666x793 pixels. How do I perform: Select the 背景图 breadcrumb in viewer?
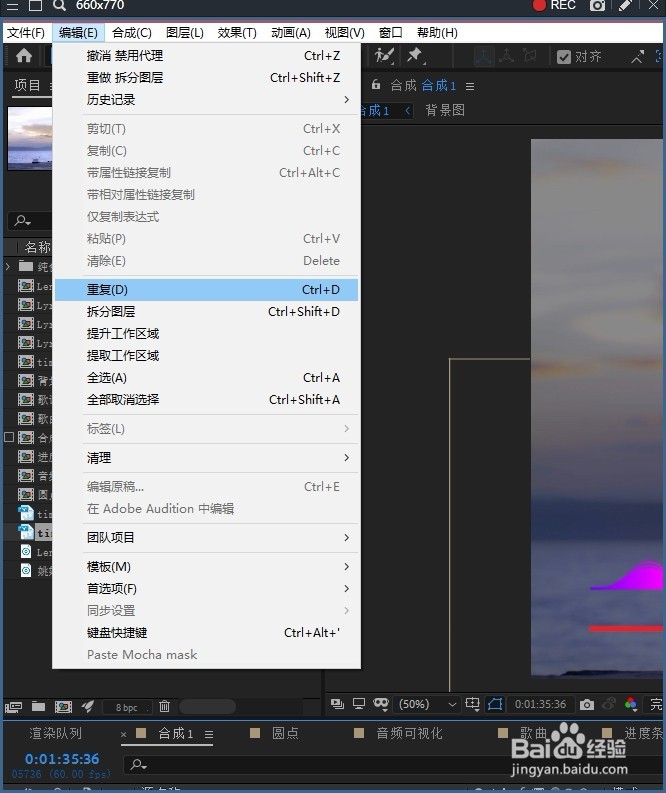click(x=445, y=110)
